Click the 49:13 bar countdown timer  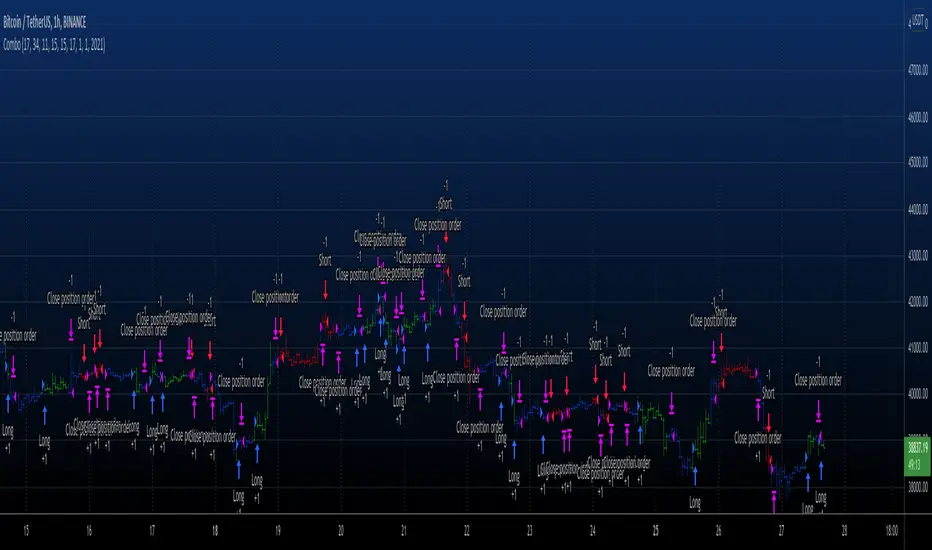916,464
